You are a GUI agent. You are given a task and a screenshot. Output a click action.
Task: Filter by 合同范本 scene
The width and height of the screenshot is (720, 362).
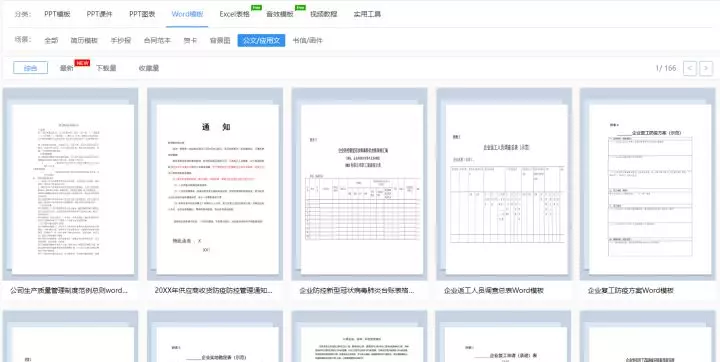(157, 40)
